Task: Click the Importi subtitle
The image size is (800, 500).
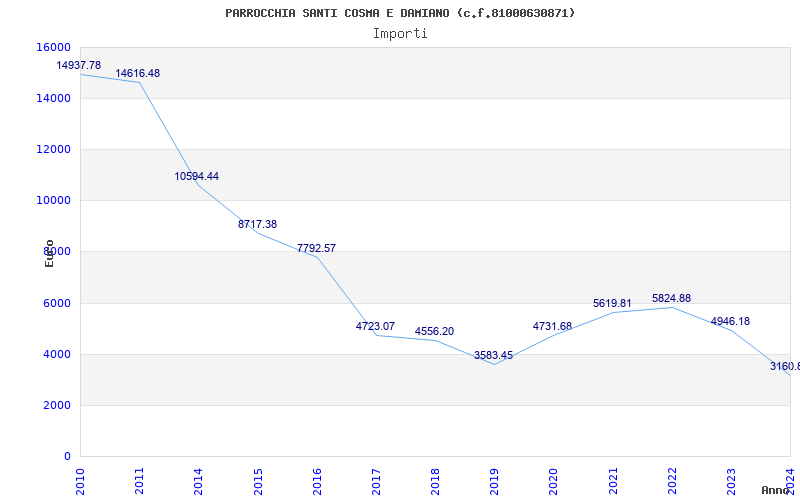Action: click(400, 34)
